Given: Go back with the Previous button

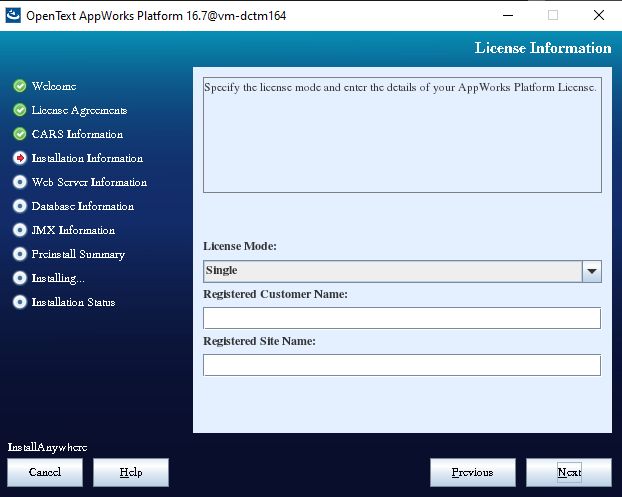Looking at the screenshot, I should [x=472, y=472].
